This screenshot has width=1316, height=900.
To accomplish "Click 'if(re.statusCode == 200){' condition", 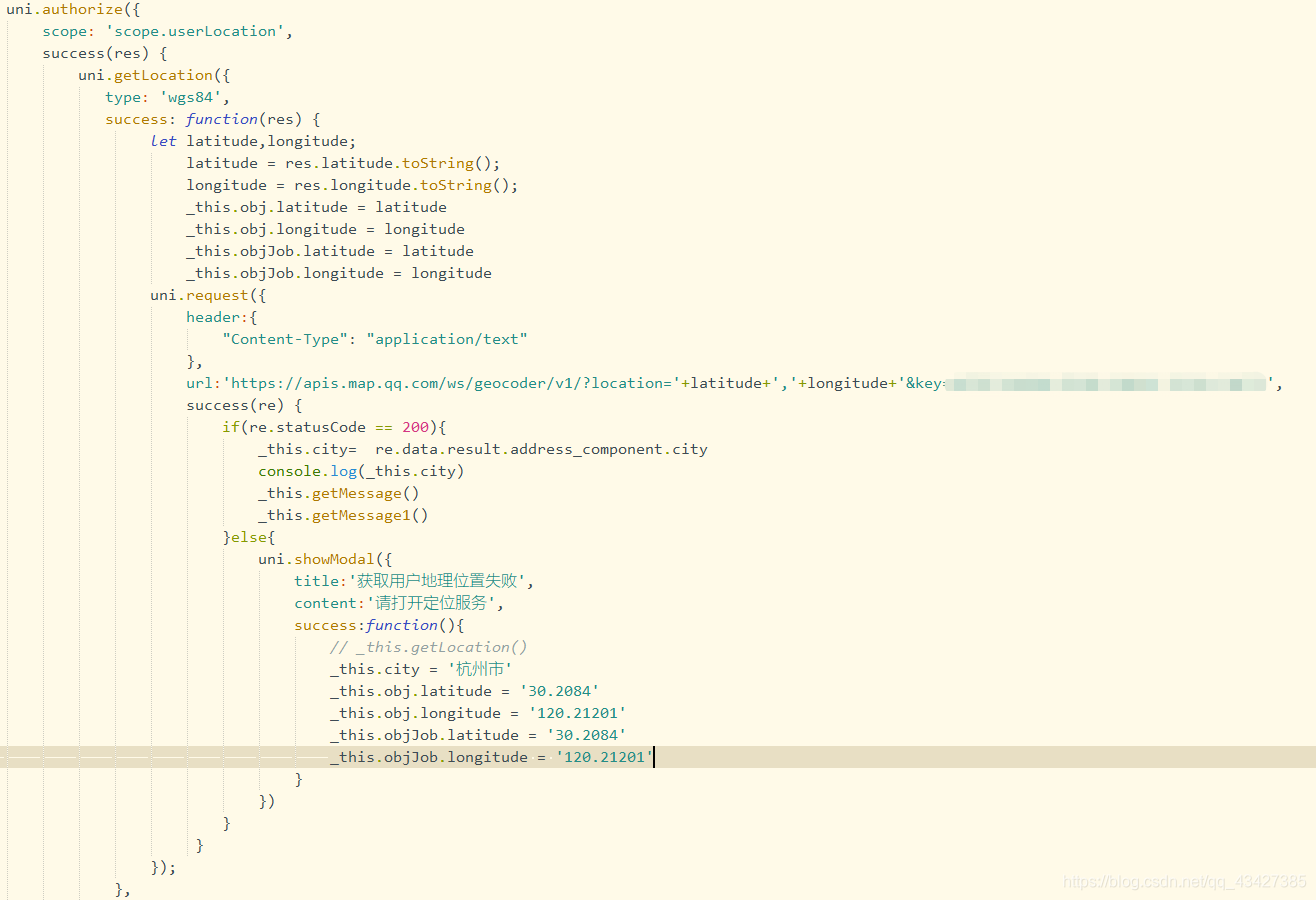I will coord(334,427).
